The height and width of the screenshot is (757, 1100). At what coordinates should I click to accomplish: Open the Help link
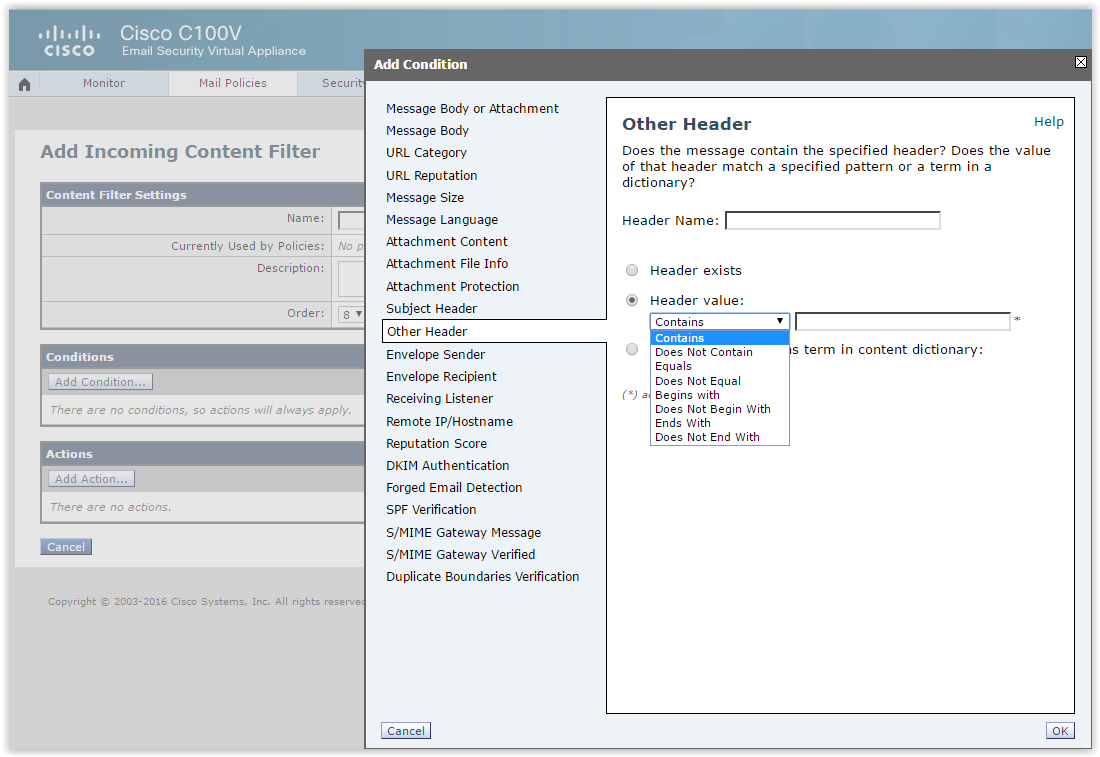(1048, 121)
